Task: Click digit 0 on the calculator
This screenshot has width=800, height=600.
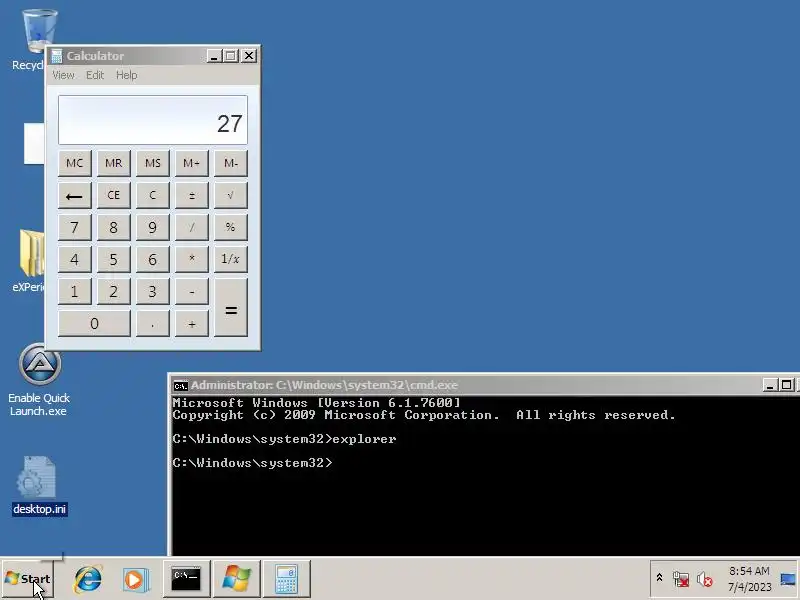Action: (x=94, y=324)
